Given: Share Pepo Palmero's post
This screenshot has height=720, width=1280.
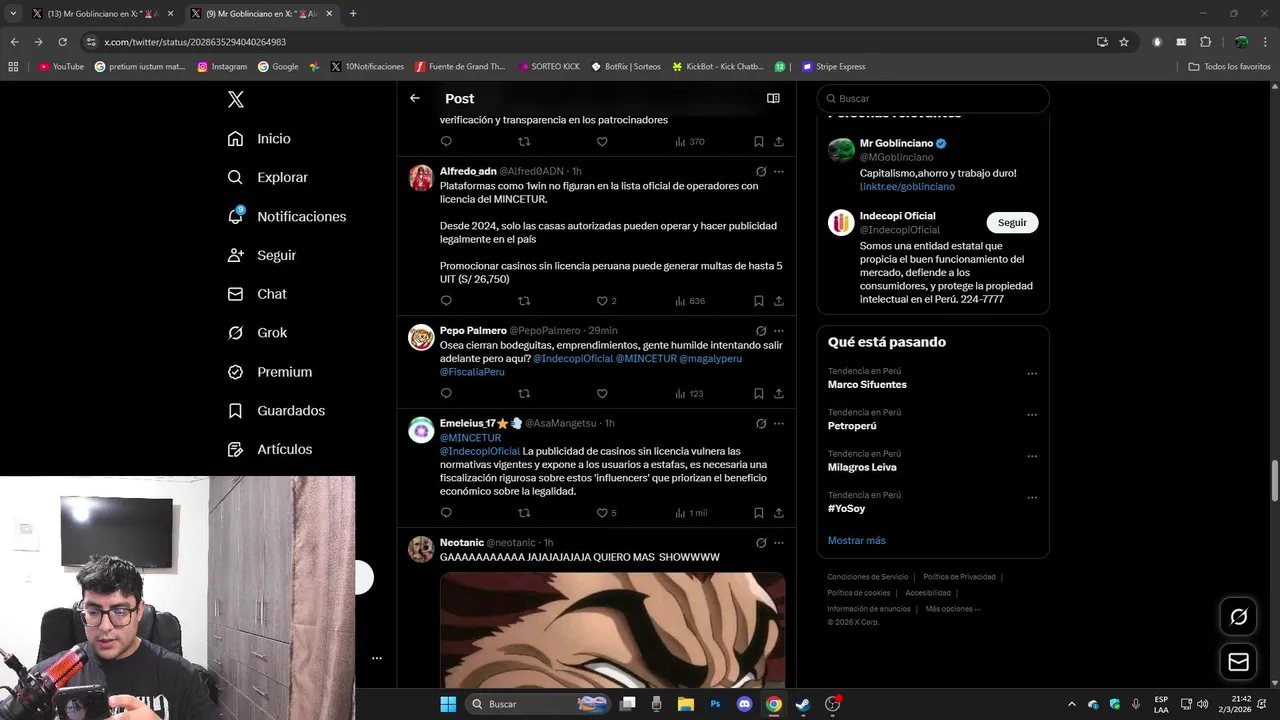Looking at the screenshot, I should (779, 394).
